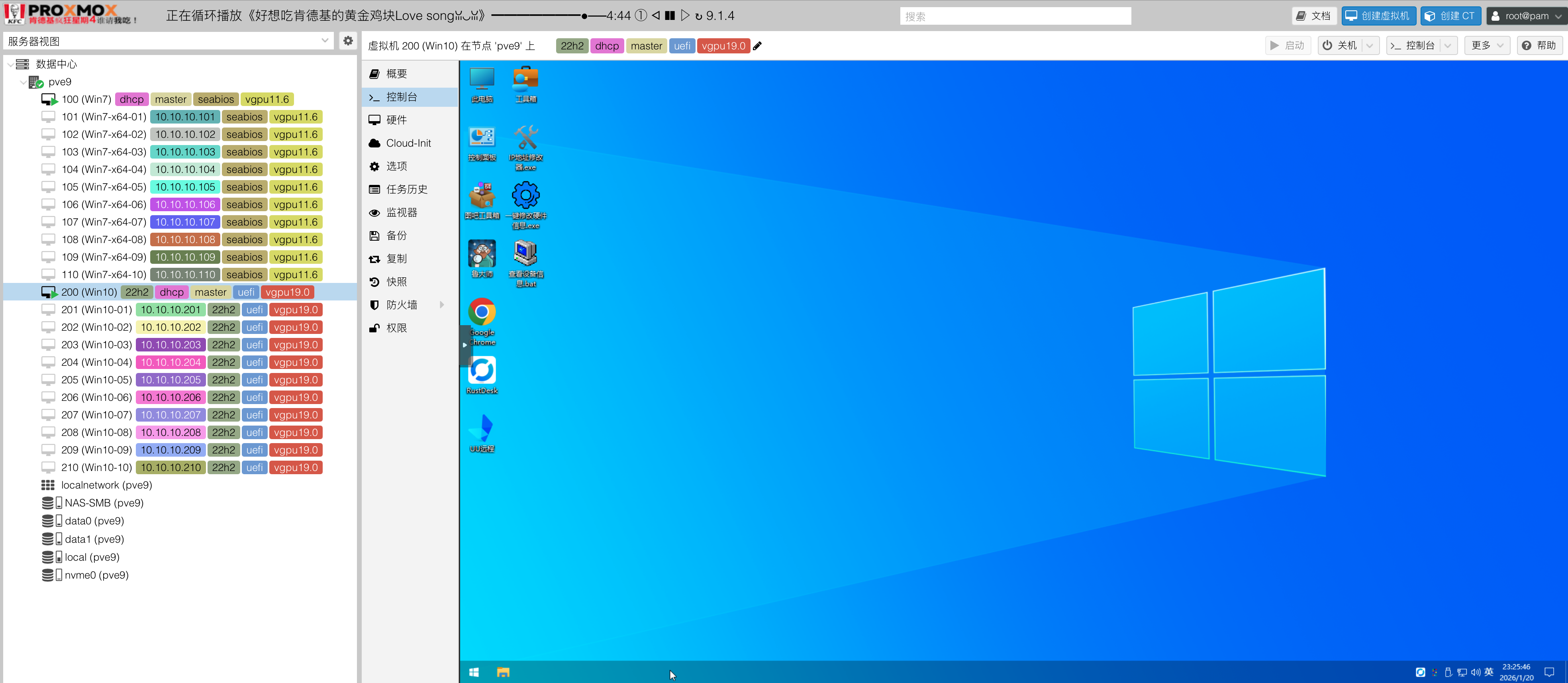This screenshot has width=1568, height=683.
Task: Open the 服务器视图 view dropdown
Action: pos(324,41)
